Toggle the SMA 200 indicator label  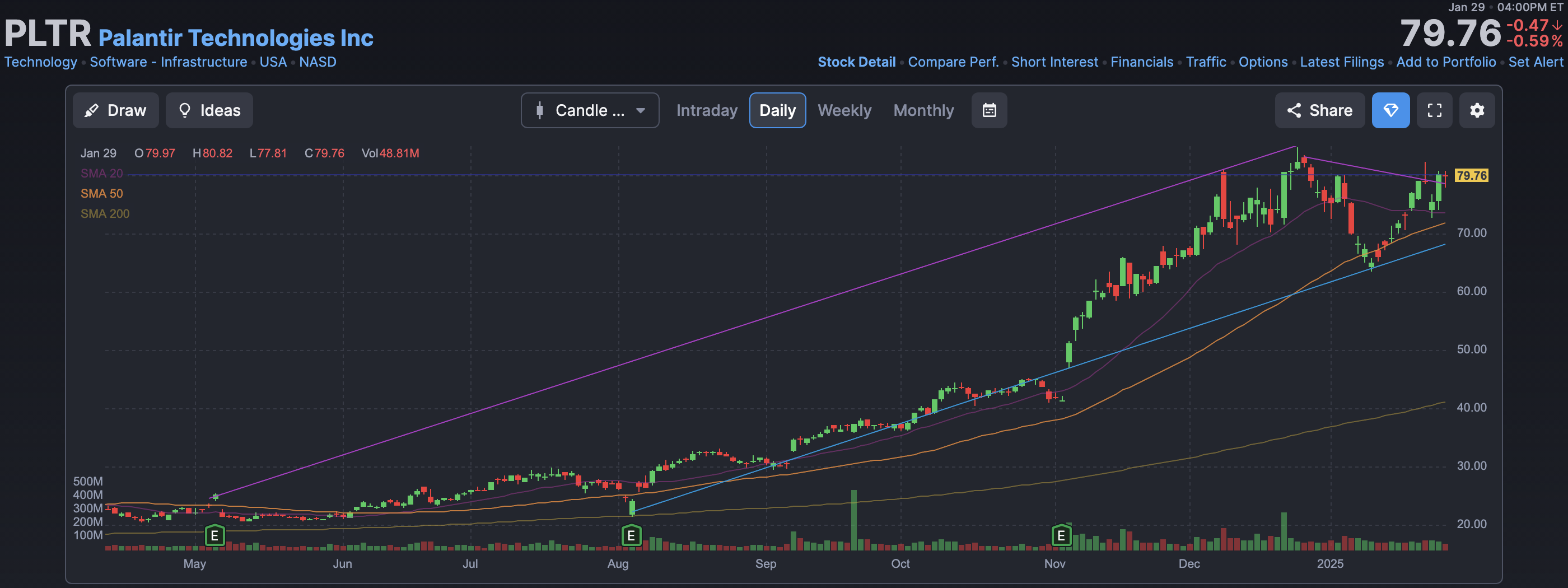coord(105,214)
